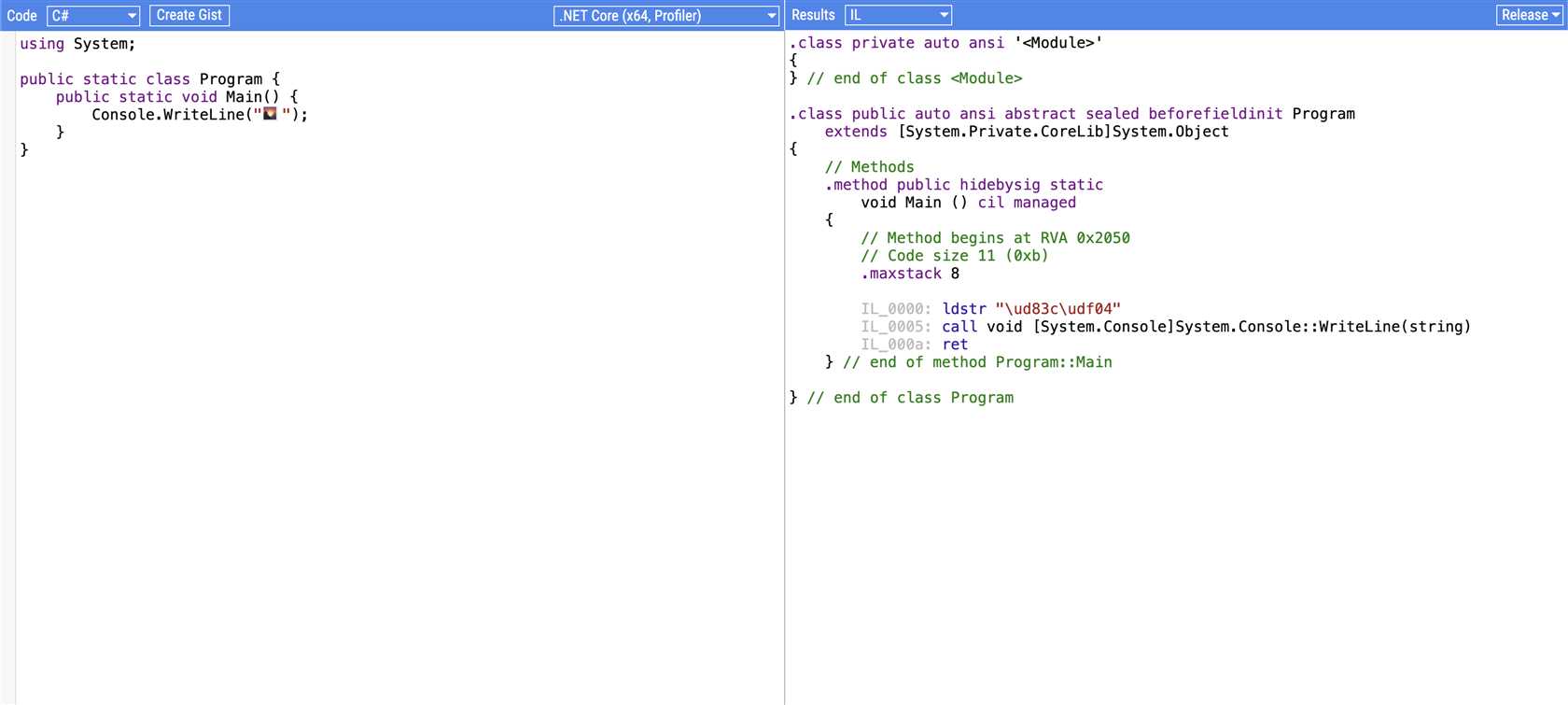Click the IL_0005 call WriteLine instruction
The height and width of the screenshot is (705, 1568).
click(x=1206, y=327)
